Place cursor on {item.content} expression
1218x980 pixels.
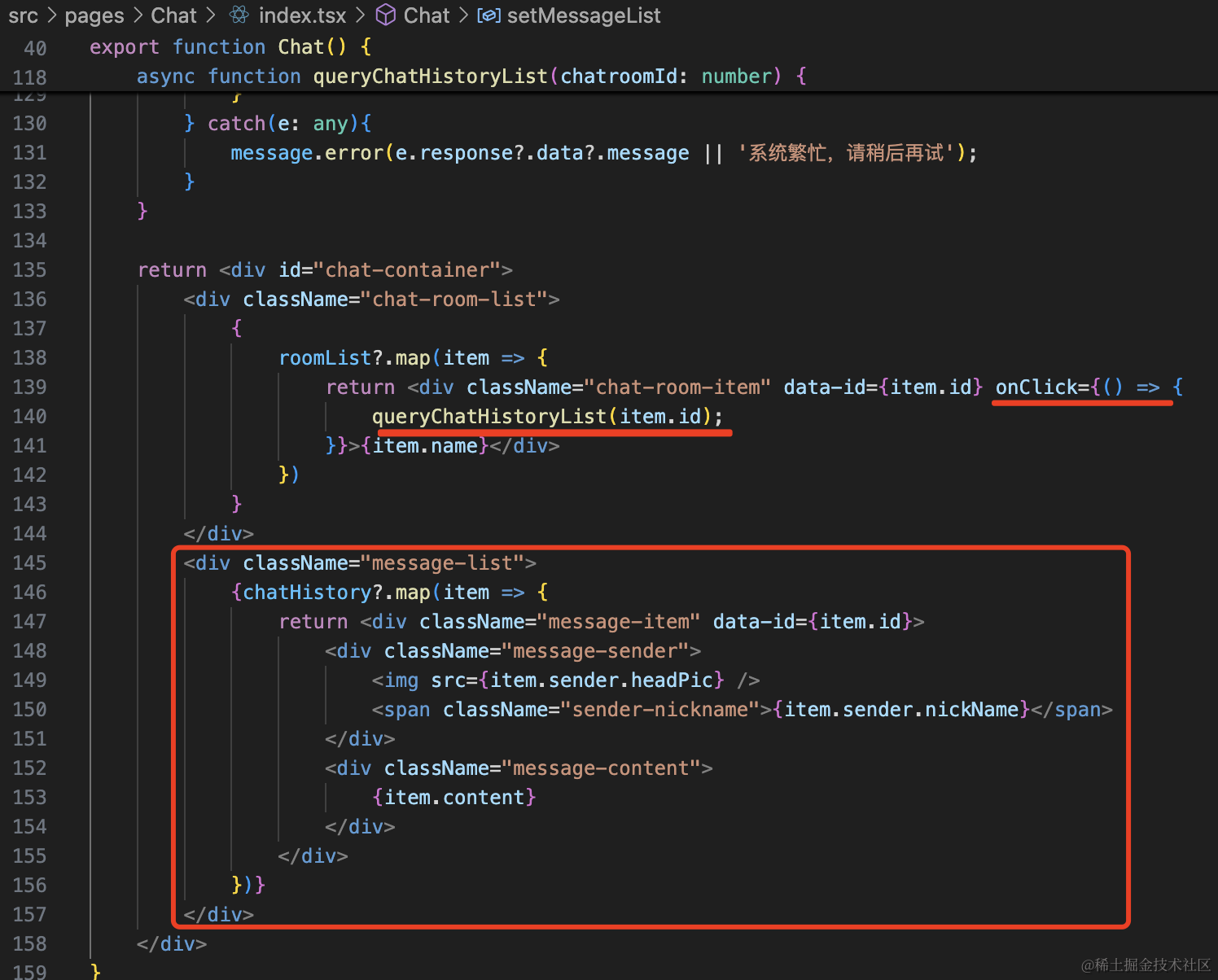454,798
